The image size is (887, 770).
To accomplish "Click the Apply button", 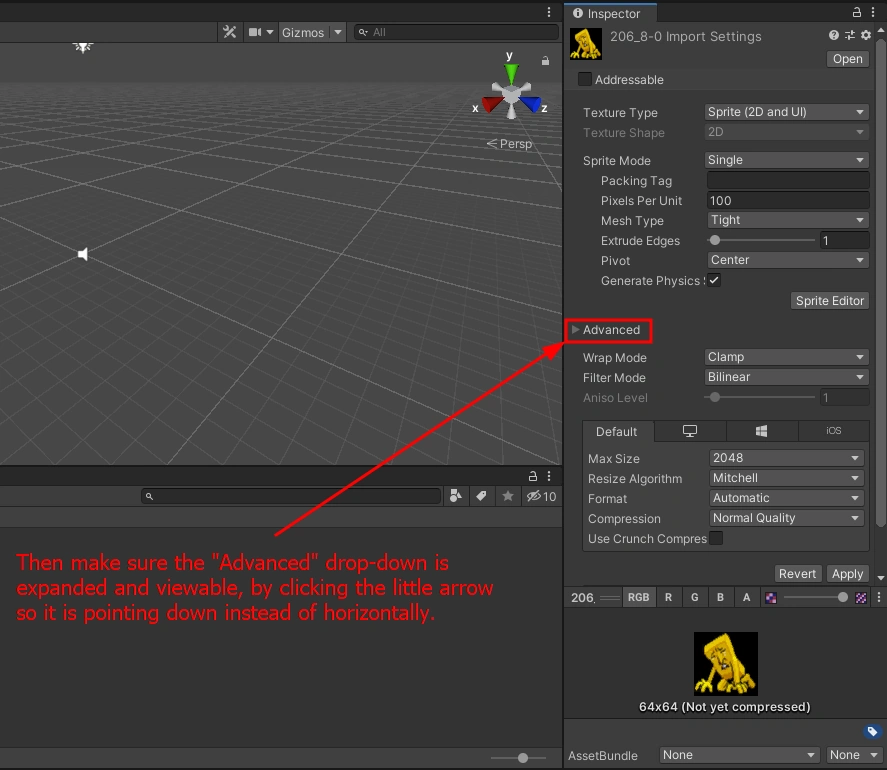I will point(847,574).
